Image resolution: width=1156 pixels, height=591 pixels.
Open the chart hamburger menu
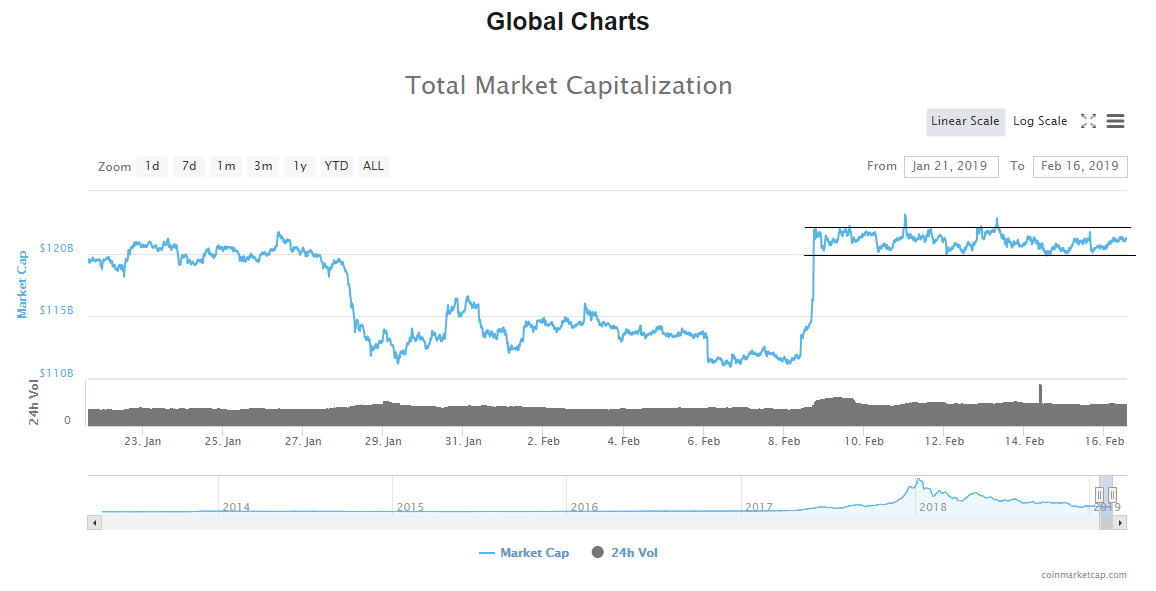(1115, 121)
